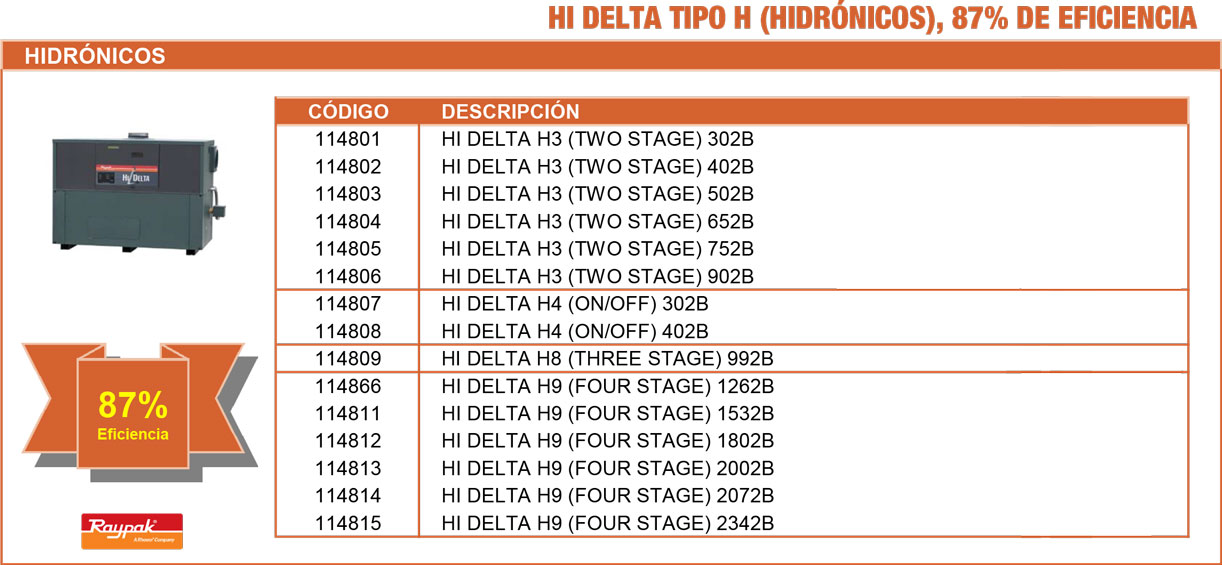Click the HI DELTA TIPO H page title
Image resolution: width=1222 pixels, height=565 pixels.
point(871,18)
